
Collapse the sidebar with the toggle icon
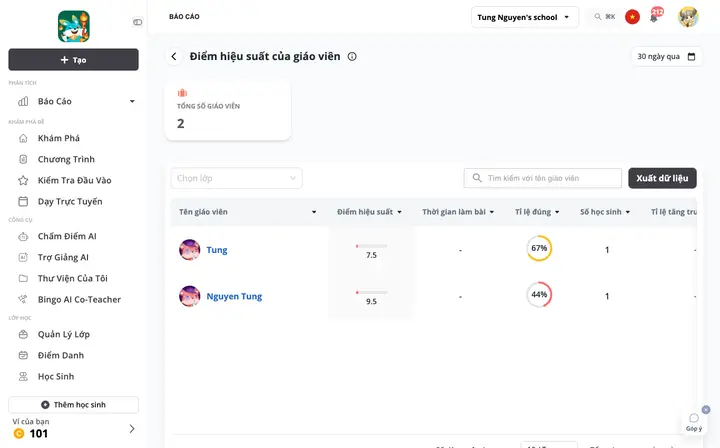click(137, 22)
